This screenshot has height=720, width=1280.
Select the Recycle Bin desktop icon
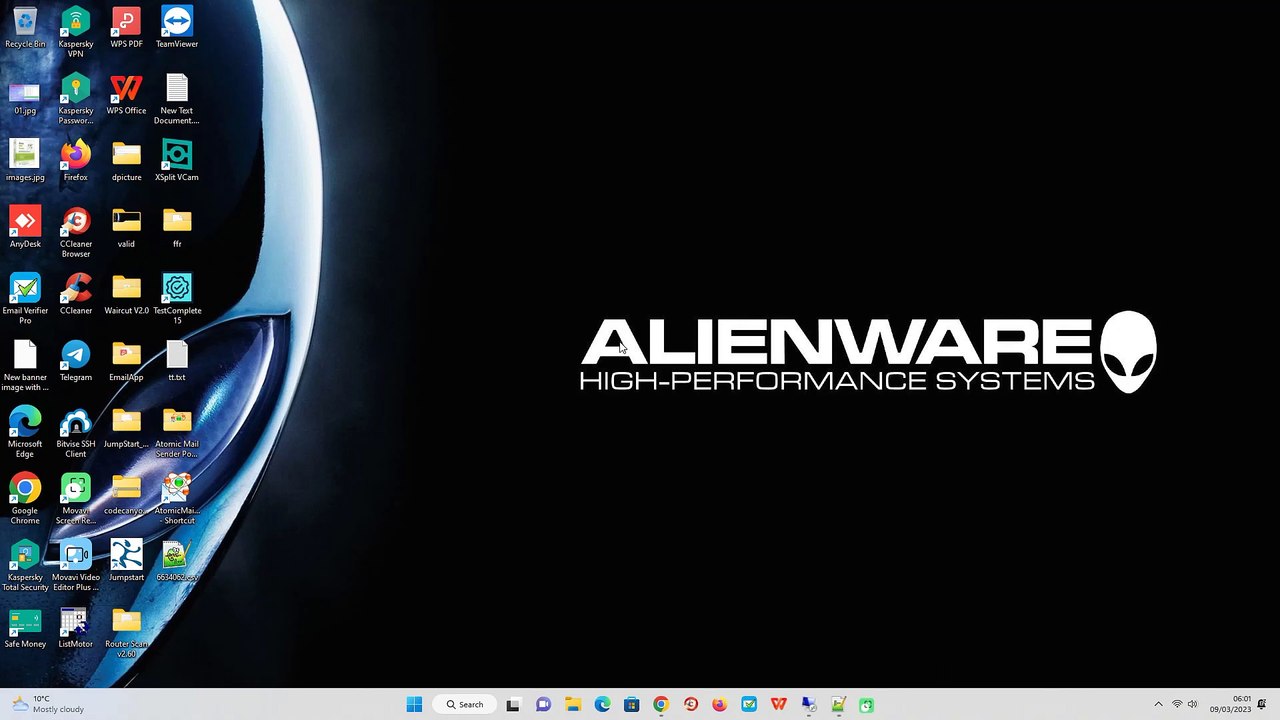pos(25,27)
